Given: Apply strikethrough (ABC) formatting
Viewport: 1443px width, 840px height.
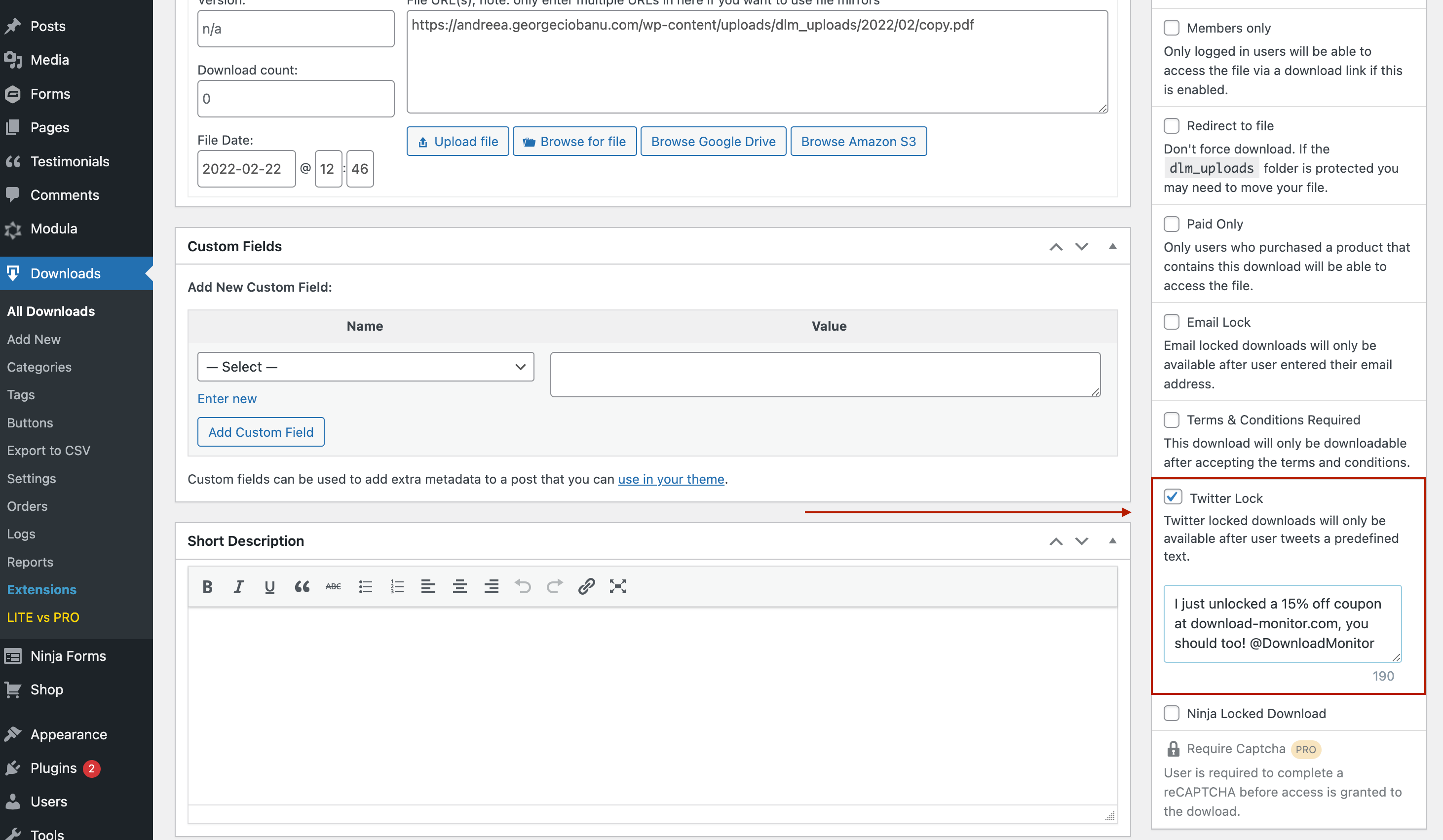Looking at the screenshot, I should pos(333,586).
